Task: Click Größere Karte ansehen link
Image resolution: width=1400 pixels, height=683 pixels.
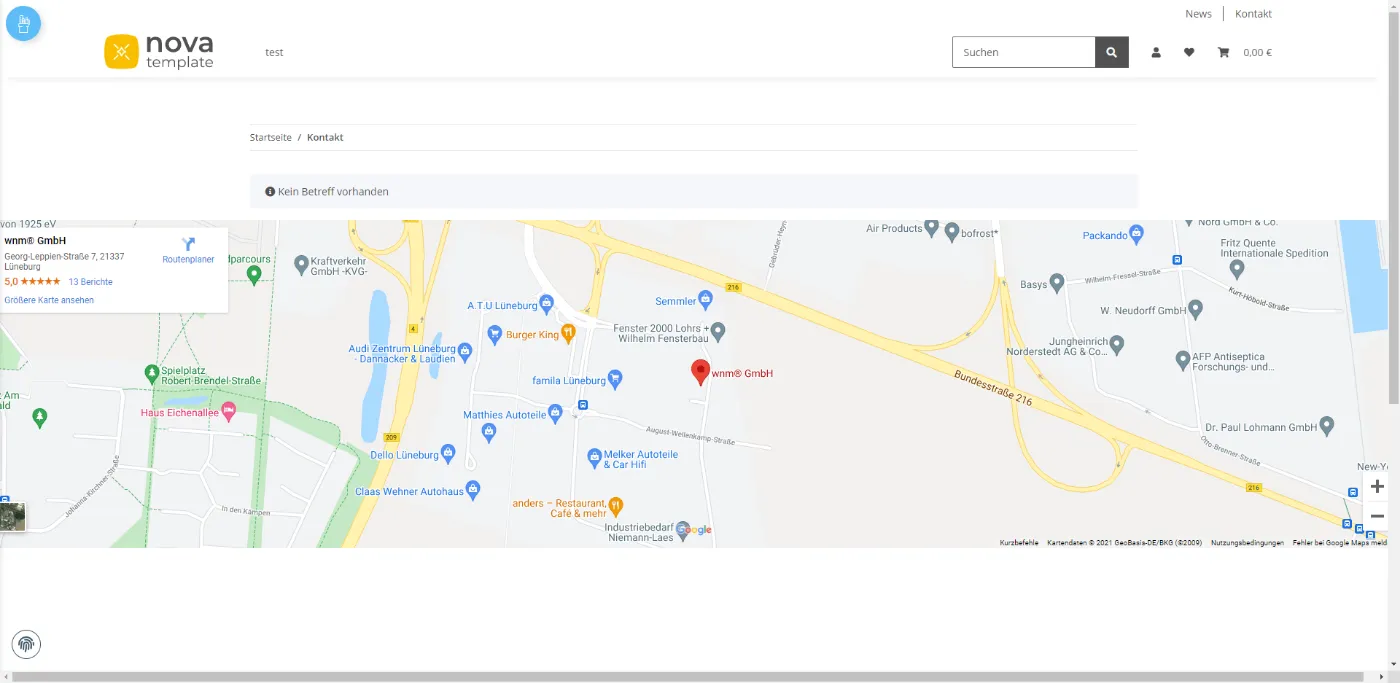Action: pos(49,300)
